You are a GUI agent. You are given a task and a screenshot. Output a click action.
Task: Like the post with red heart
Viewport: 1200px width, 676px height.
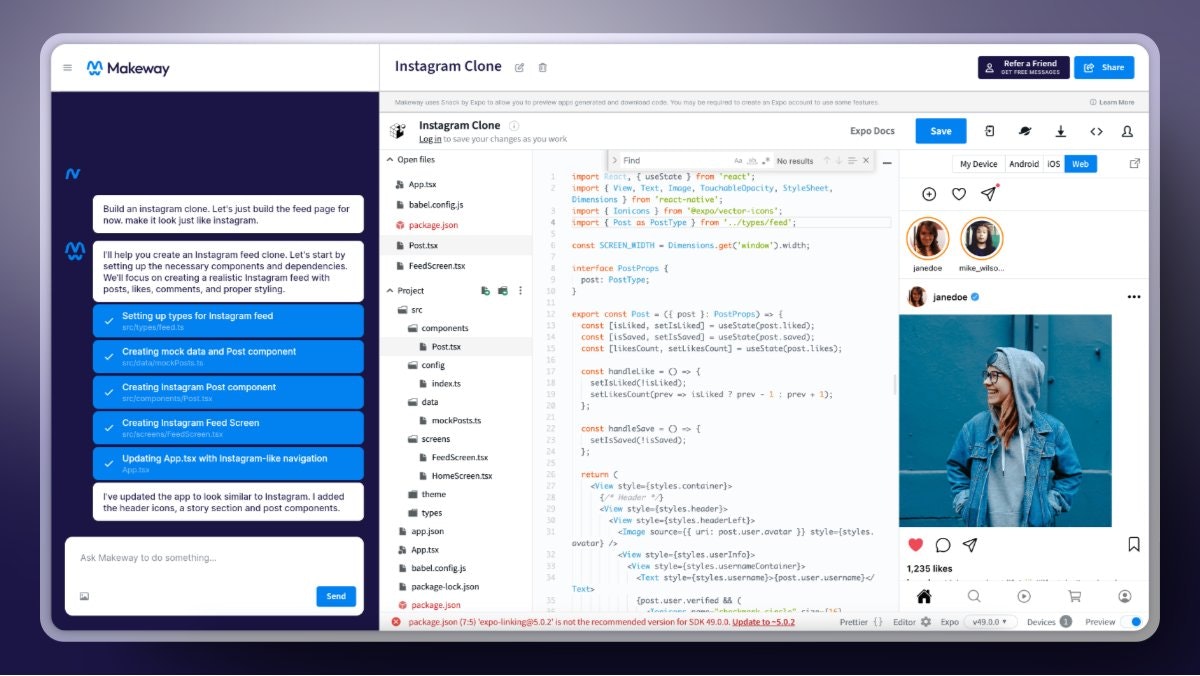click(x=915, y=545)
